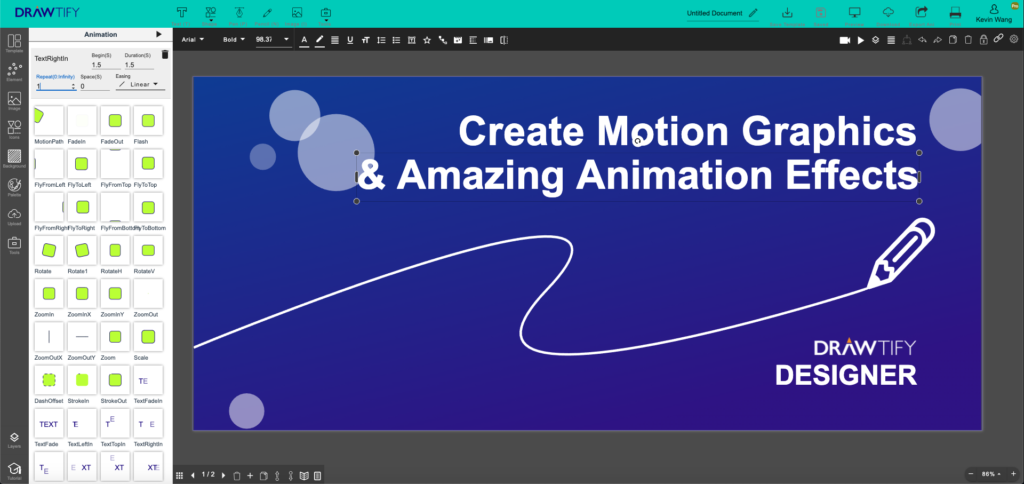Click the Begin(S) input field

[106, 65]
